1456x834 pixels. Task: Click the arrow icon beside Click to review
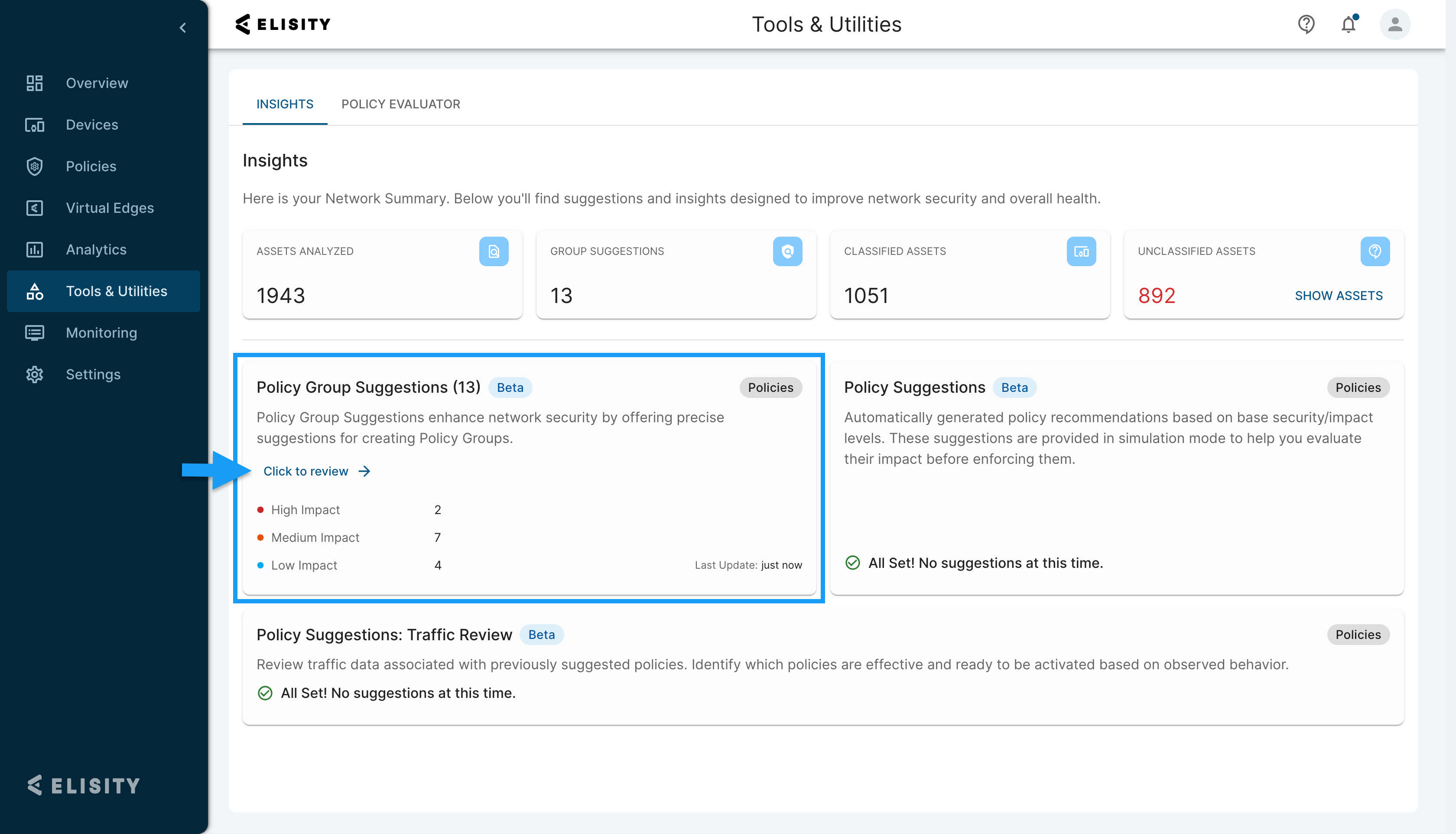point(364,472)
